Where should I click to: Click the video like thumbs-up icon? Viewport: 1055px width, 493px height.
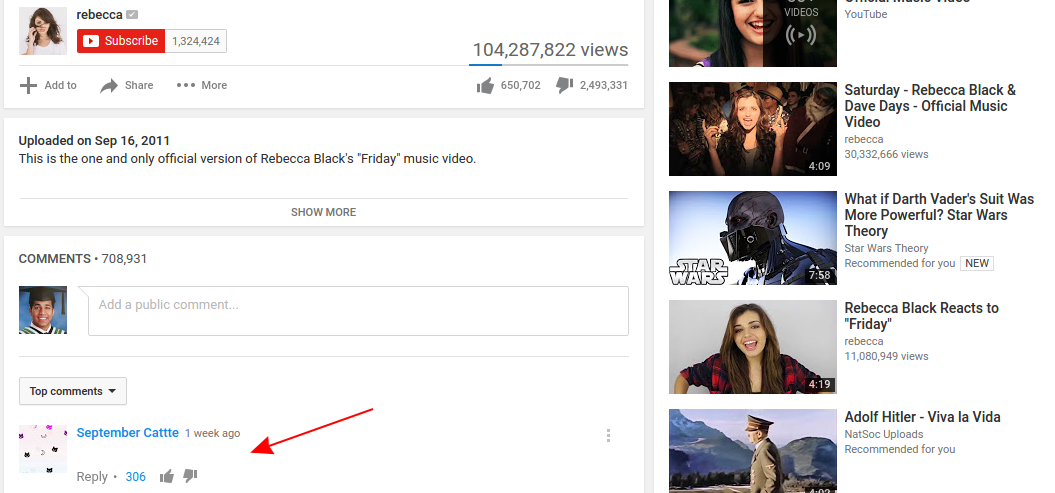point(485,85)
